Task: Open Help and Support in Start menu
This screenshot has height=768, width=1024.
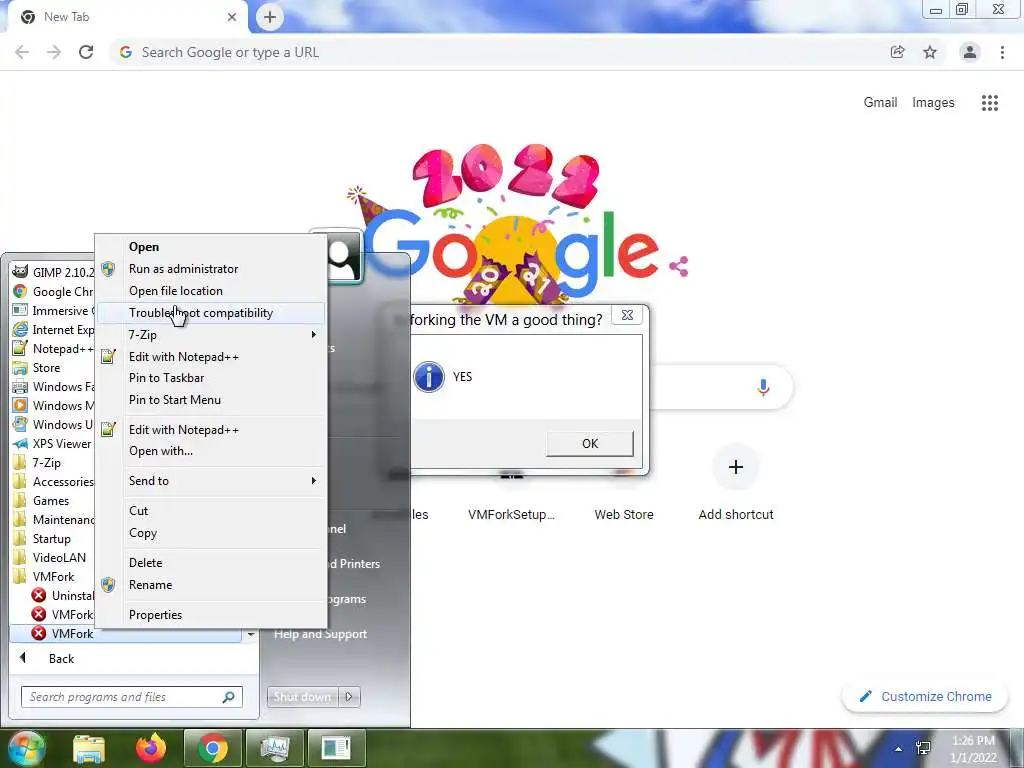Action: click(x=320, y=633)
